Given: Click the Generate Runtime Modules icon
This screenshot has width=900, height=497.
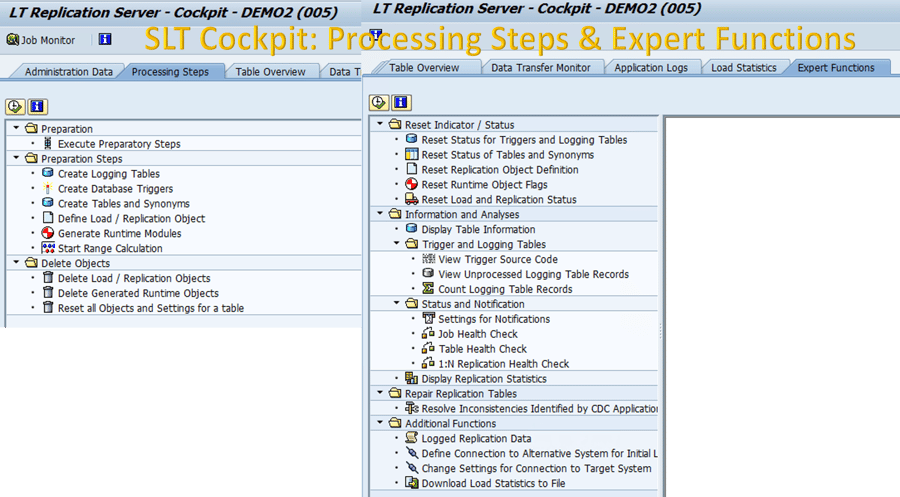Looking at the screenshot, I should [48, 233].
